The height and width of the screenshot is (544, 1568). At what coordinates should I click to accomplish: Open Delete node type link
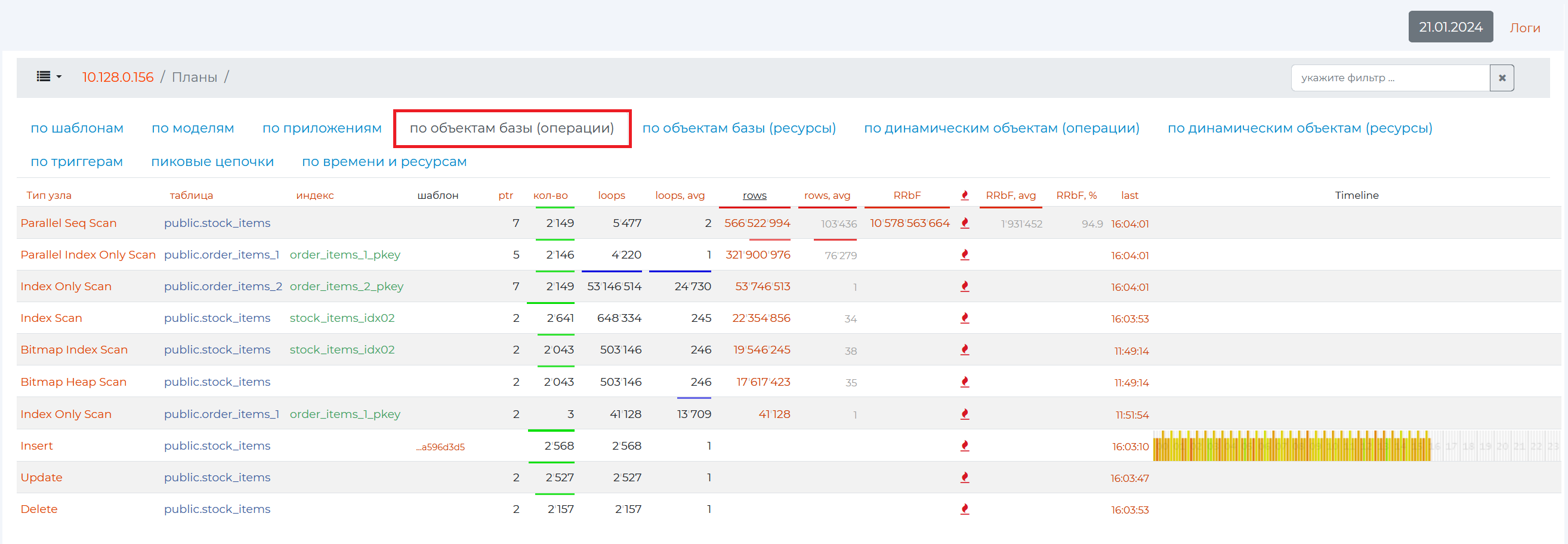tap(39, 509)
